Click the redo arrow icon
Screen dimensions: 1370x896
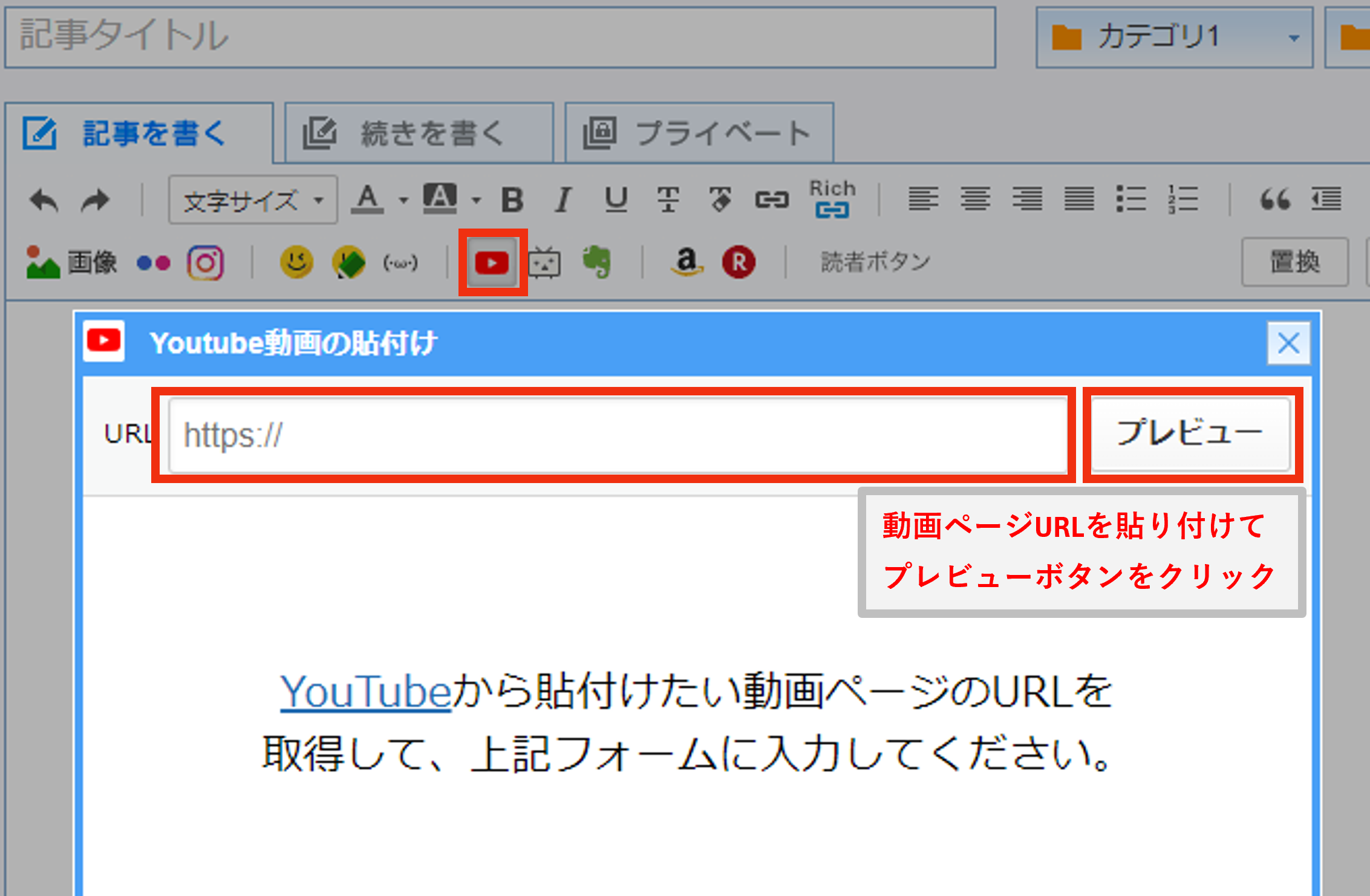coord(96,200)
